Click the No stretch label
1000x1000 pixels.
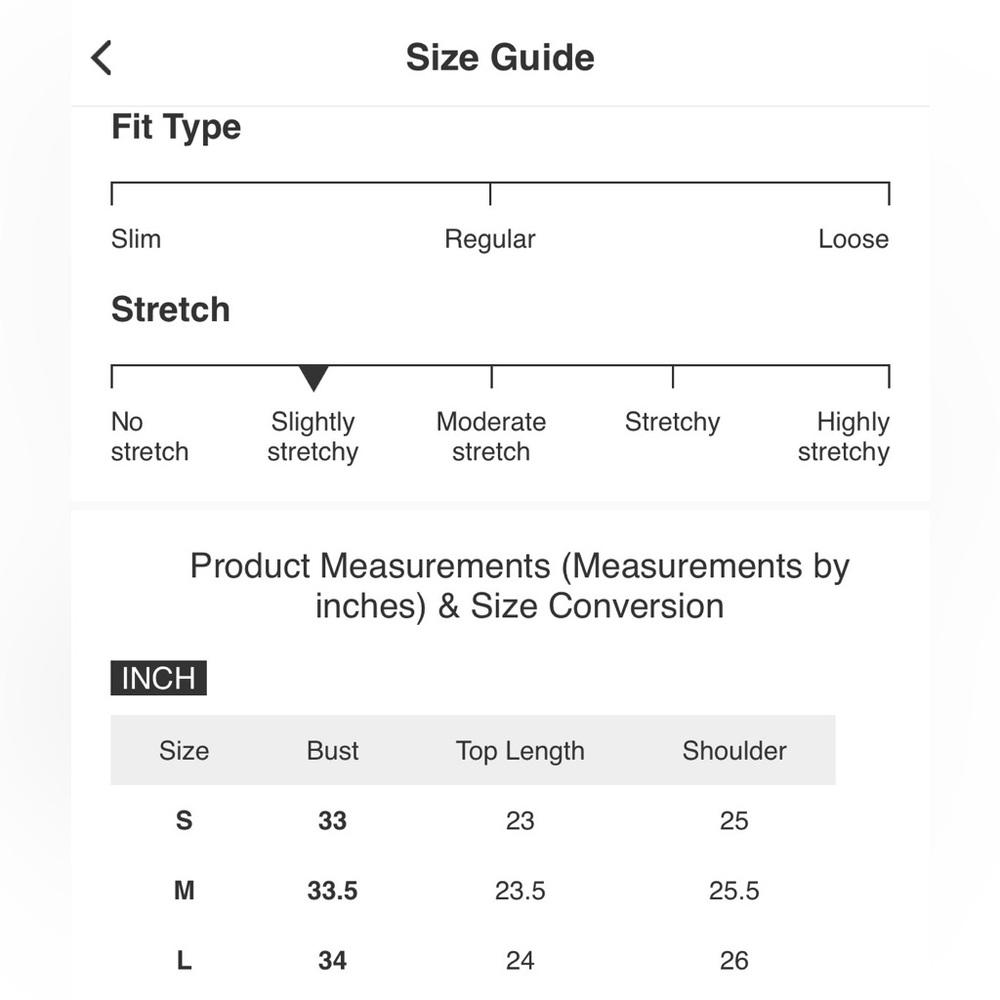pos(150,437)
